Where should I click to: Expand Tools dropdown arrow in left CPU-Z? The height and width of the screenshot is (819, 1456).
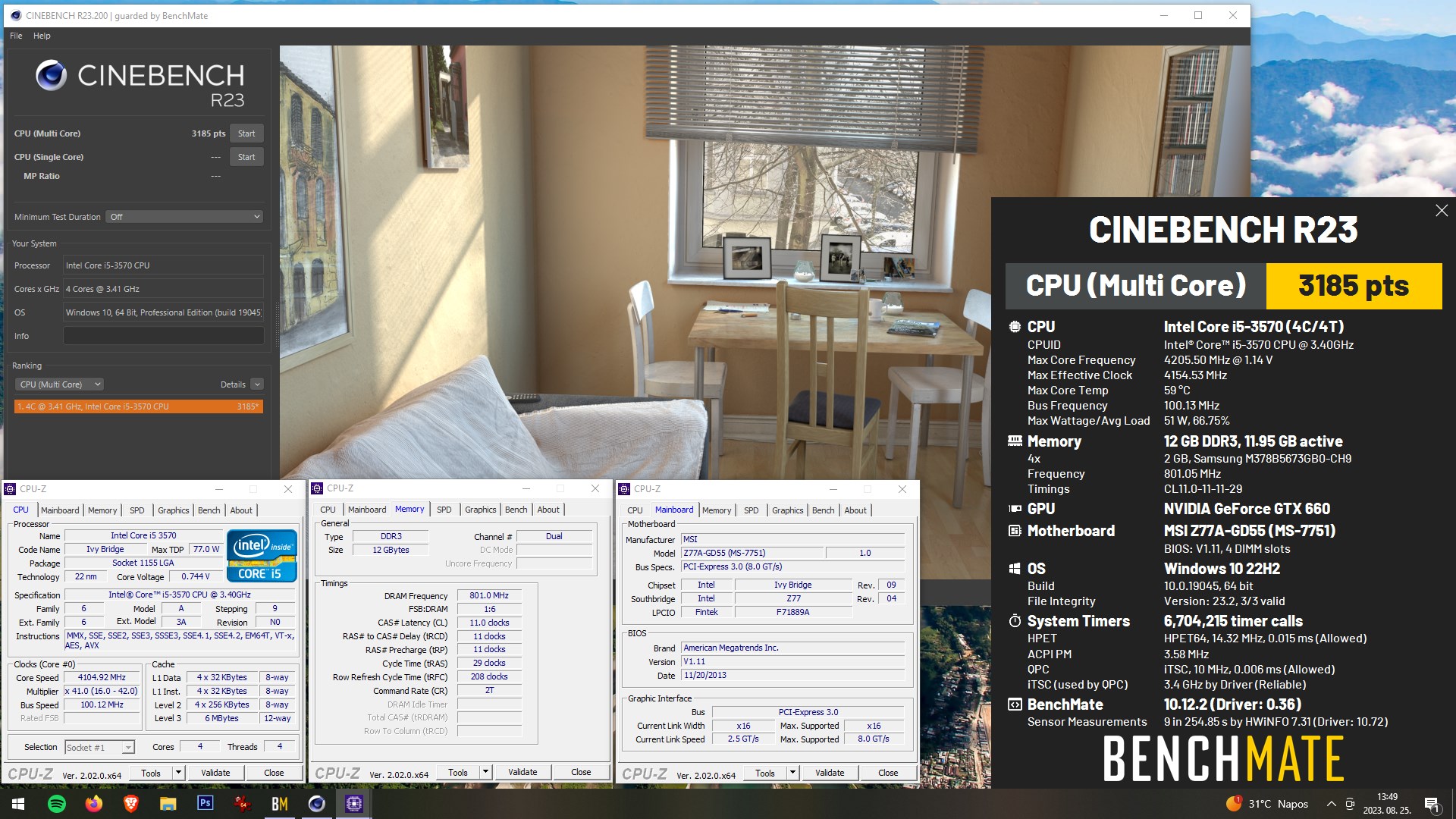[179, 773]
